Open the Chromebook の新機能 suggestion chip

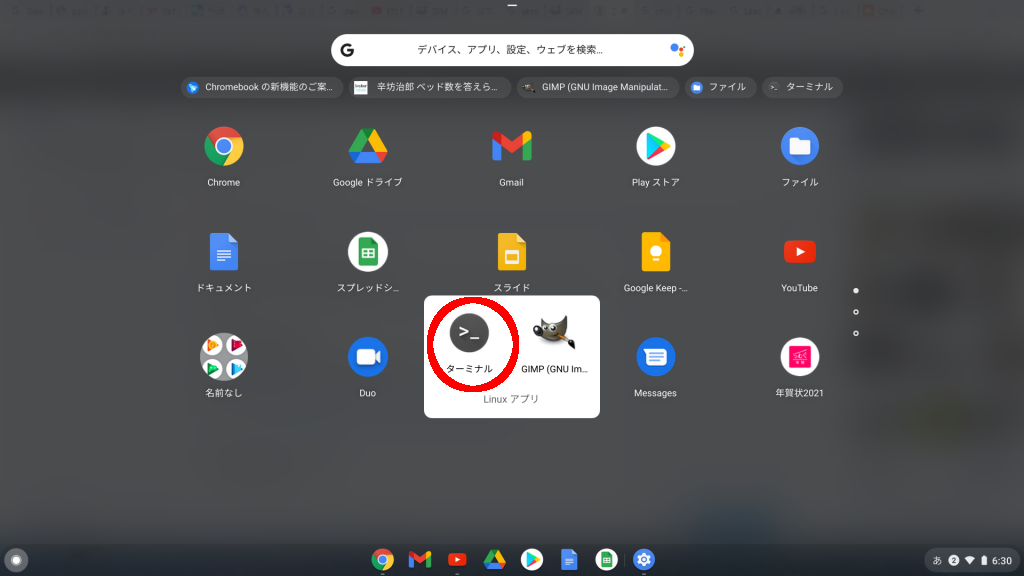261,87
